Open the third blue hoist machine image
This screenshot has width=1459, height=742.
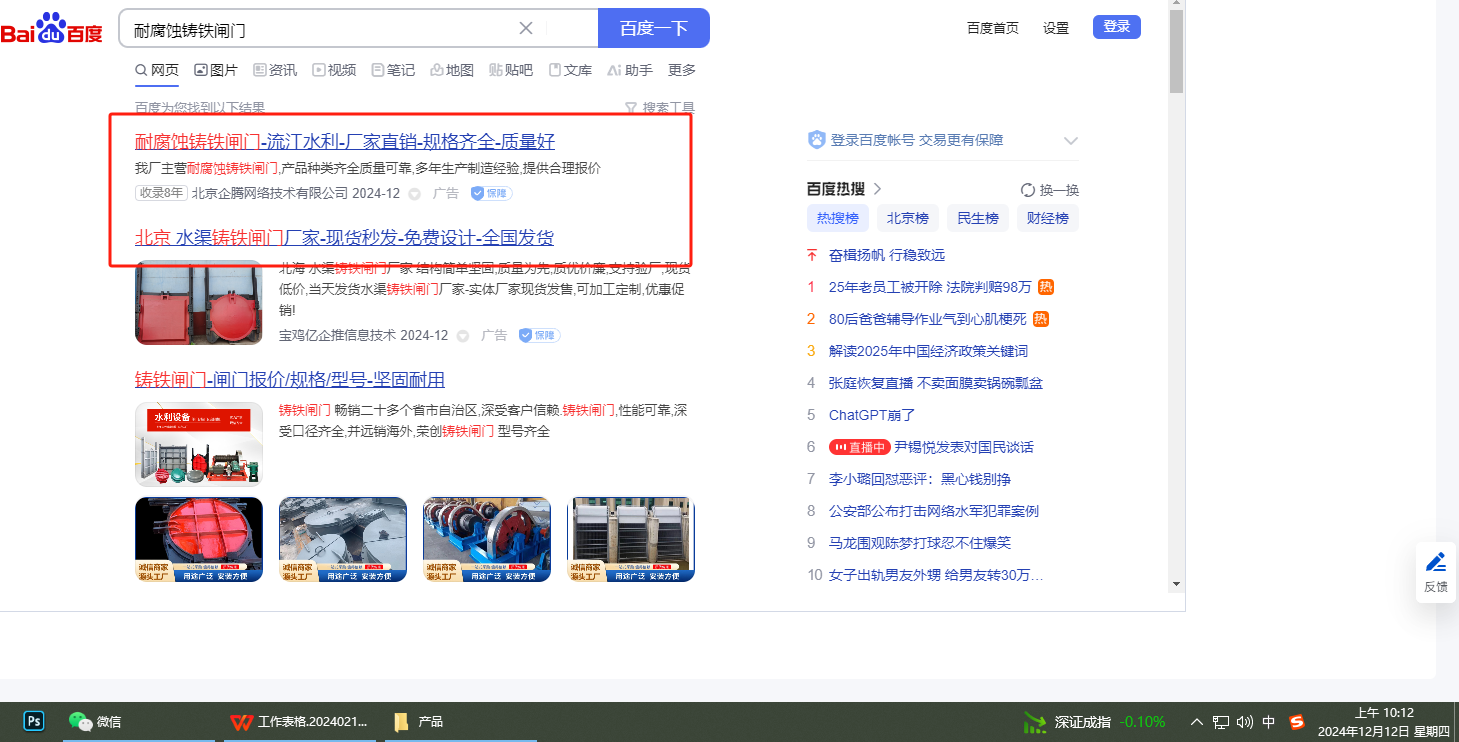[x=487, y=539]
